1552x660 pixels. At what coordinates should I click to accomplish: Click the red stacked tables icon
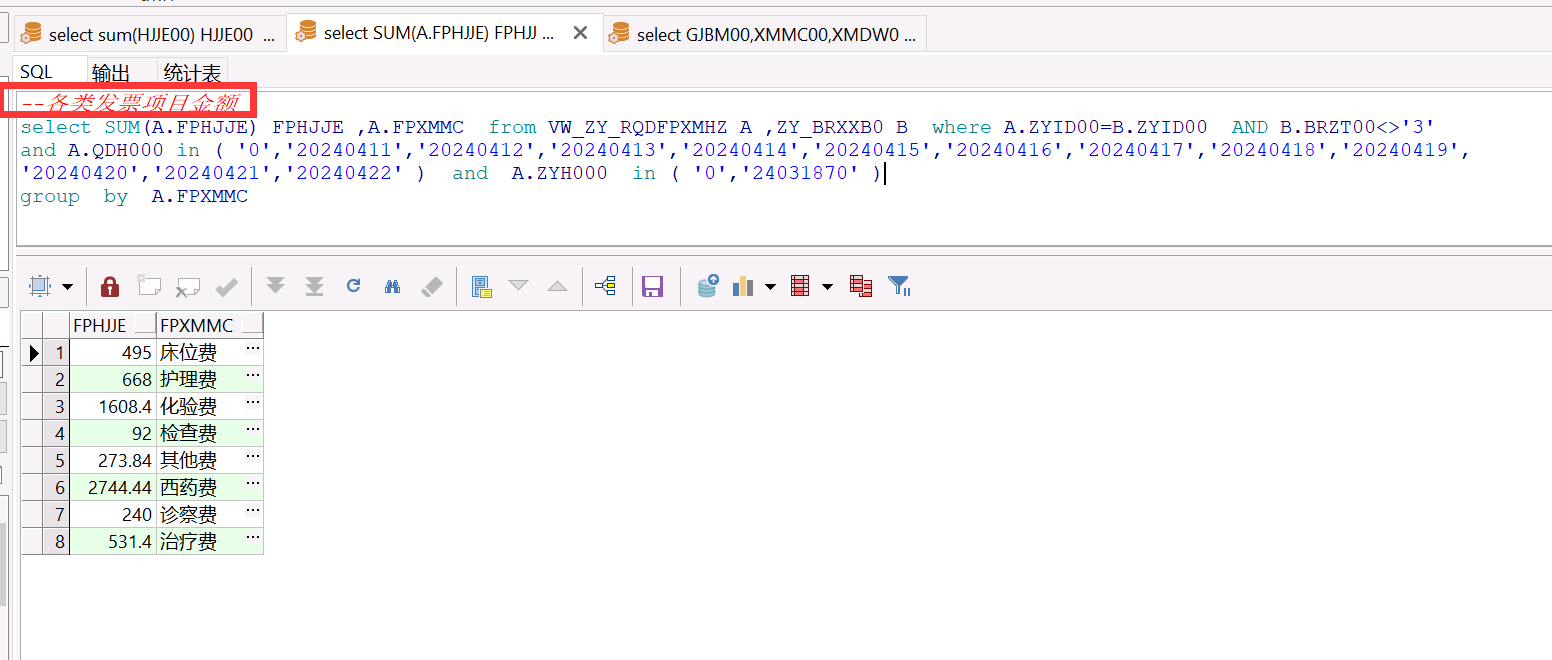click(861, 286)
